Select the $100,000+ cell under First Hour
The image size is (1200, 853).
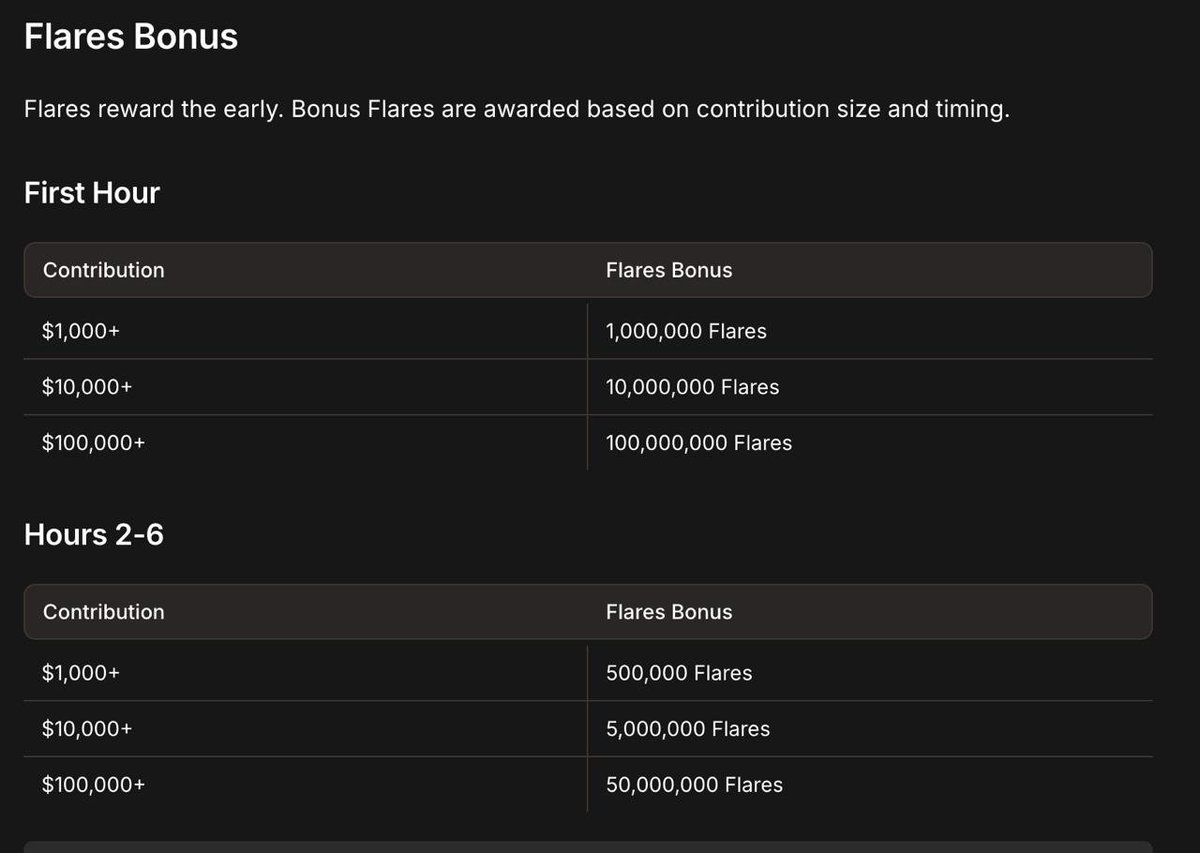point(94,443)
